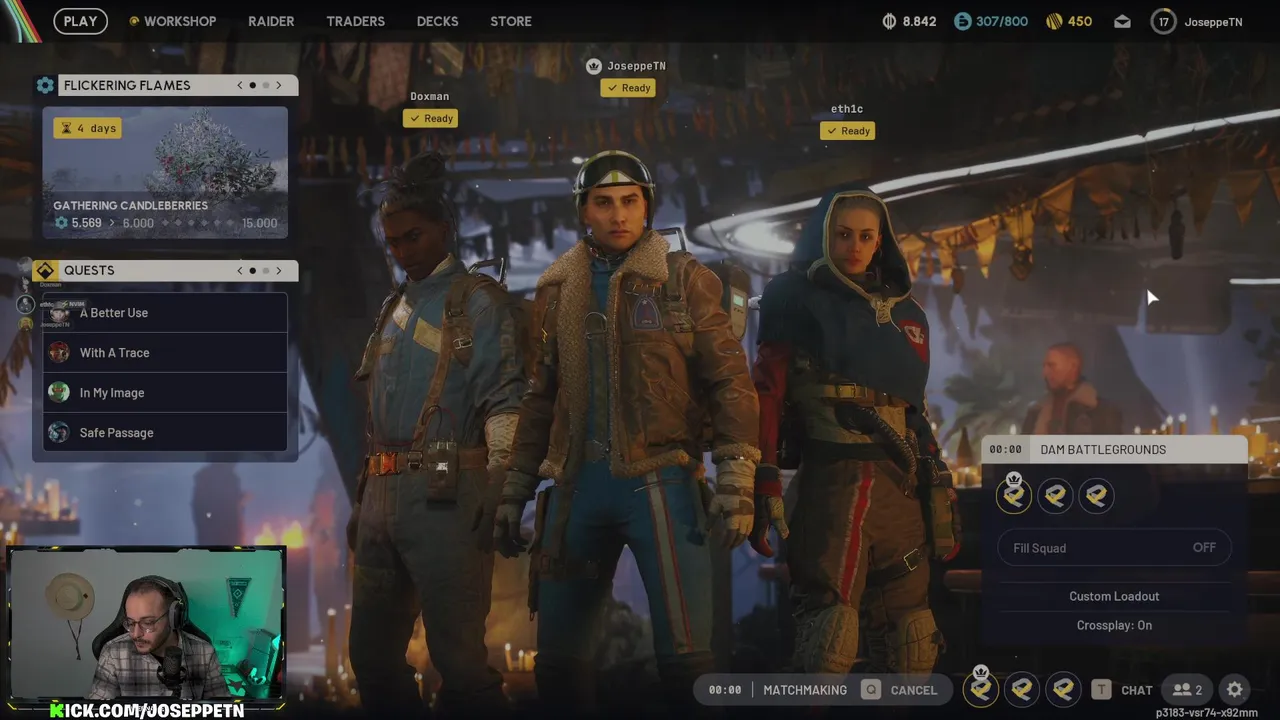Open JoseppeTN player level 17 badge
This screenshot has width=1280, height=720.
[1163, 21]
